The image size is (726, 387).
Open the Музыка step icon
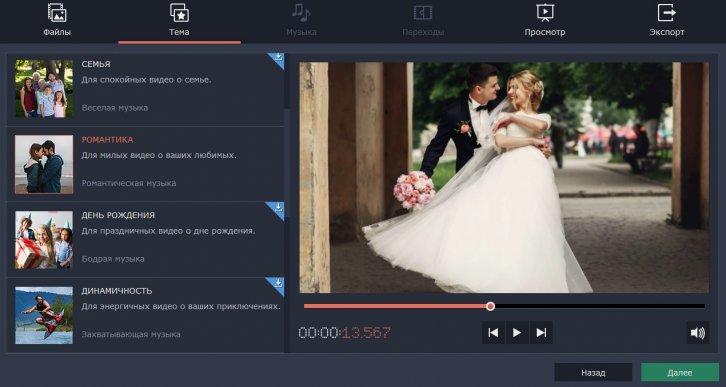coord(301,12)
